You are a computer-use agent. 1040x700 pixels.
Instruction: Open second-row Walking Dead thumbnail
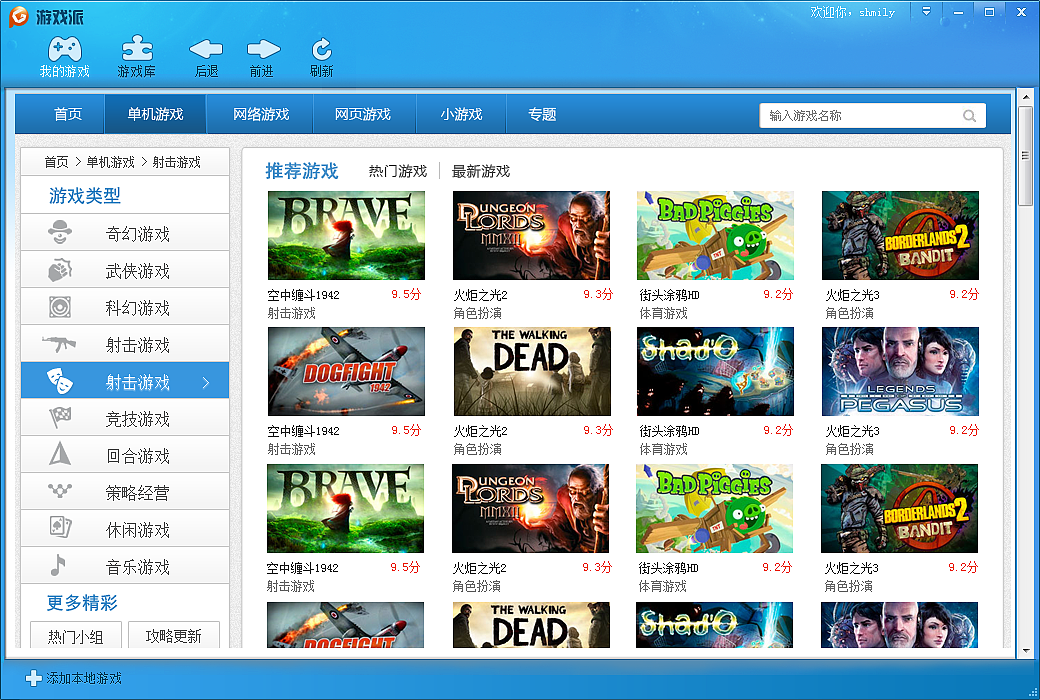532,372
